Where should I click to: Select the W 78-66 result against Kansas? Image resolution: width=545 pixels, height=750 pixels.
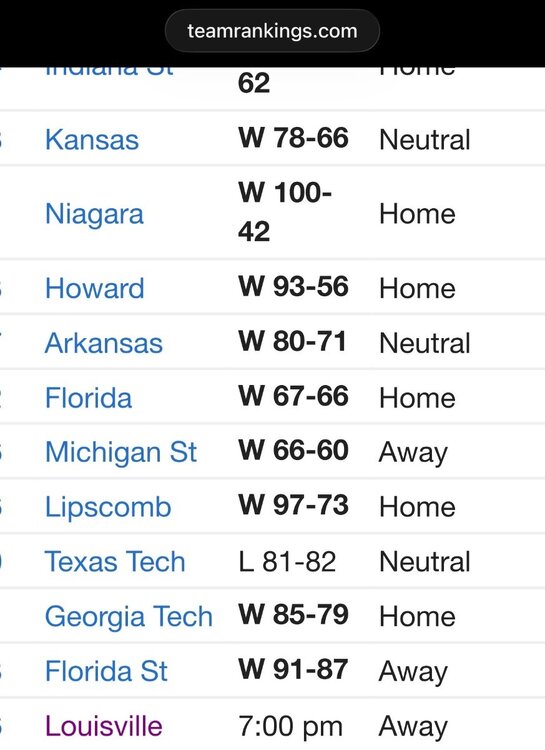point(293,138)
